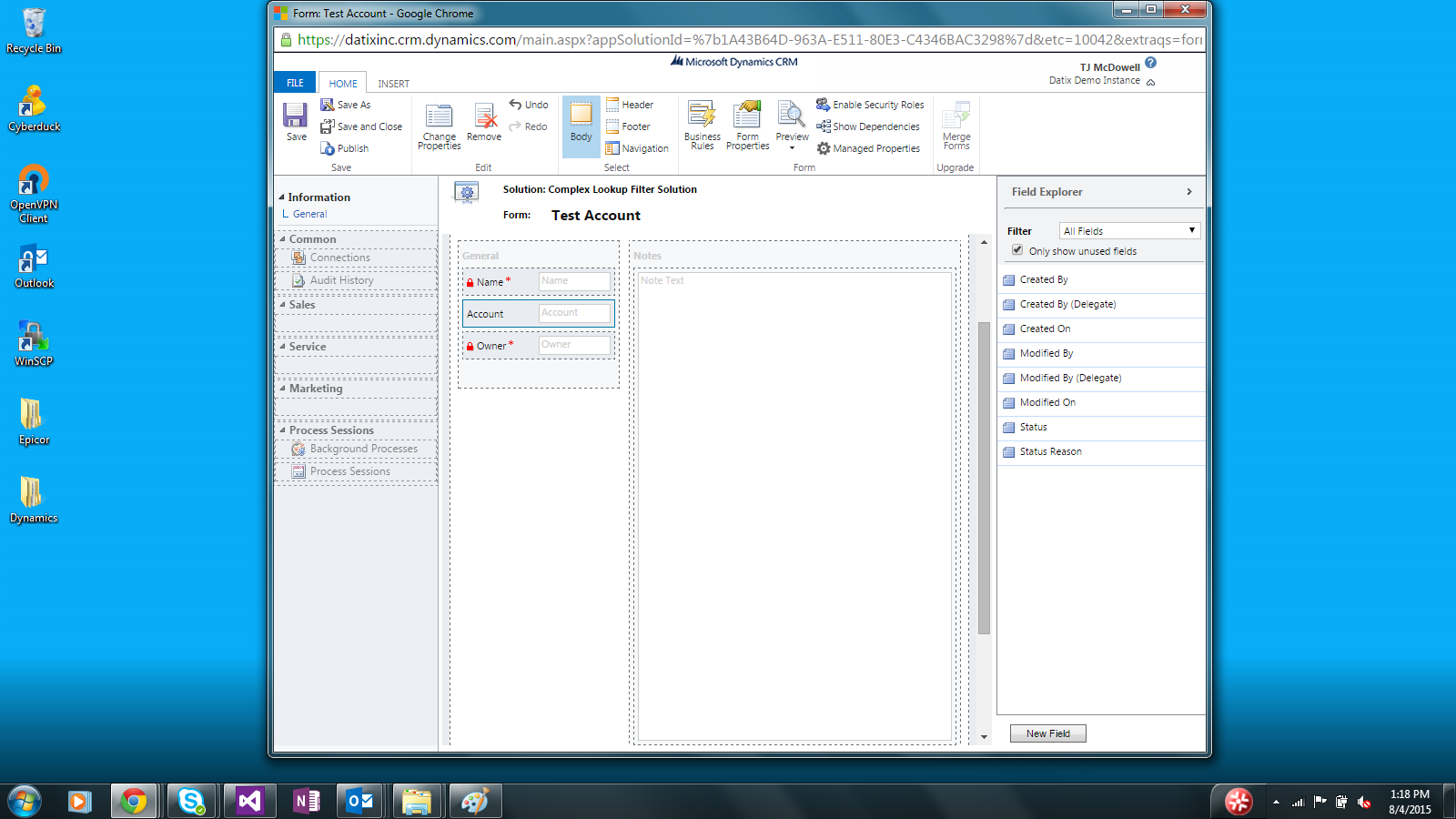Select the Status field
The width and height of the screenshot is (1456, 819).
coord(1101,428)
